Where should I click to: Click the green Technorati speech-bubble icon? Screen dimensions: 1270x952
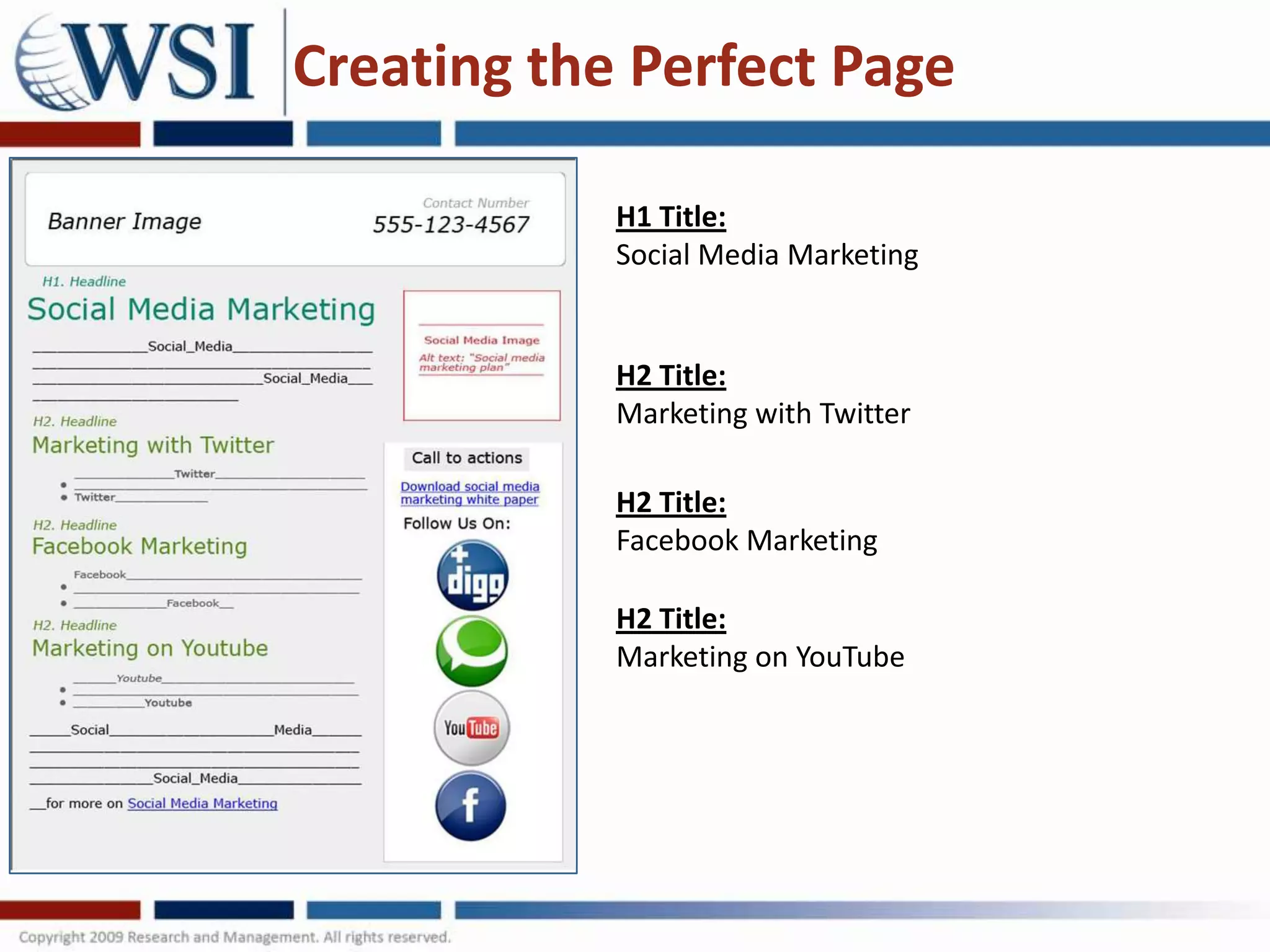472,651
